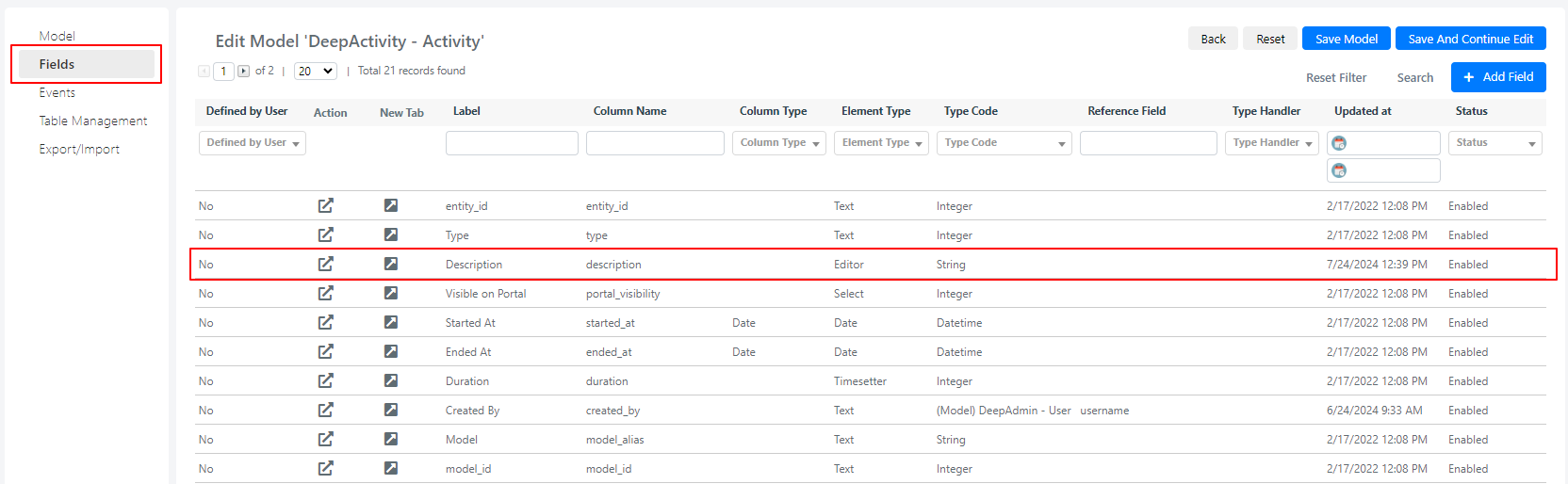Focus the Column Name filter input

click(655, 143)
